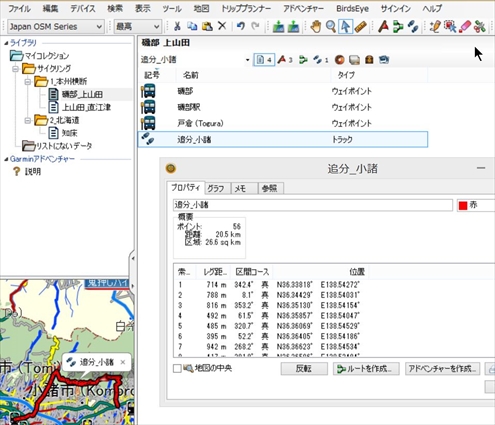Click the Paste clipboard icon
495x425 pixels.
207,26
